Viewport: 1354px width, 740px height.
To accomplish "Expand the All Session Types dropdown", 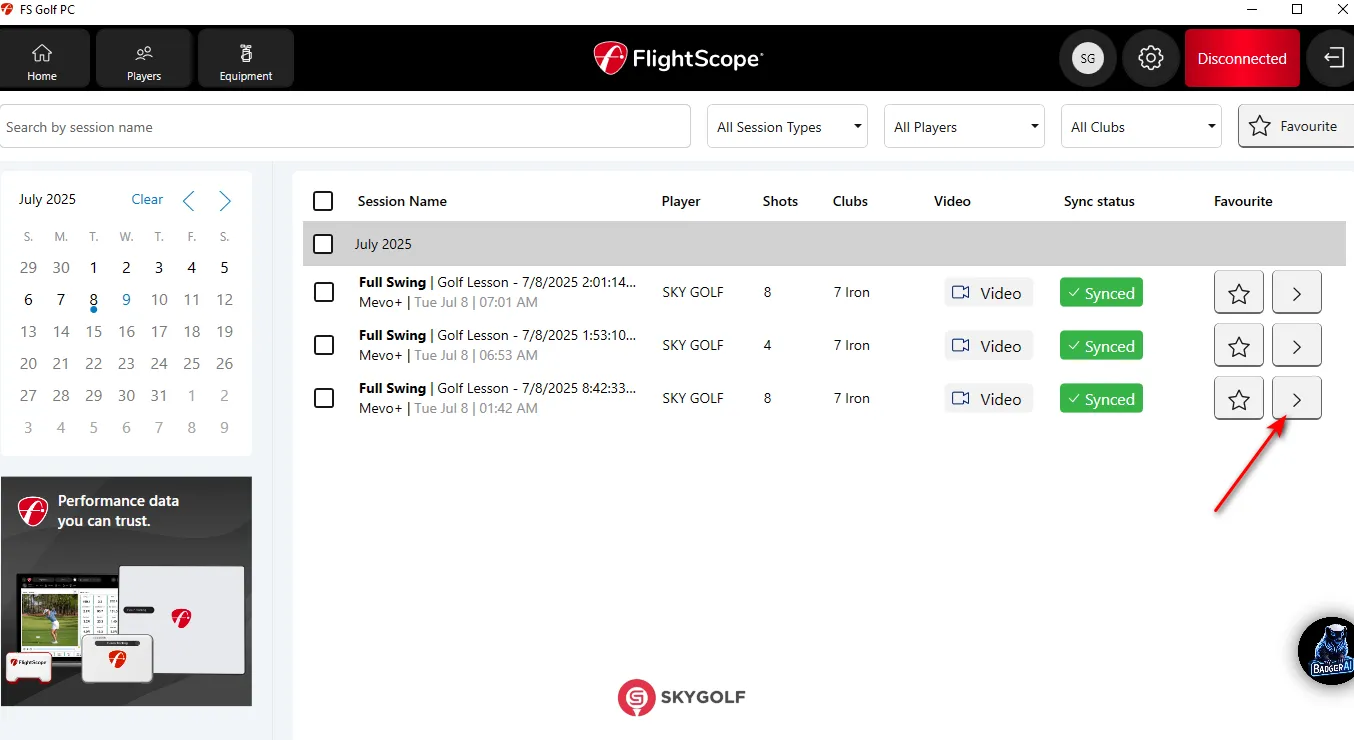I will coord(787,127).
